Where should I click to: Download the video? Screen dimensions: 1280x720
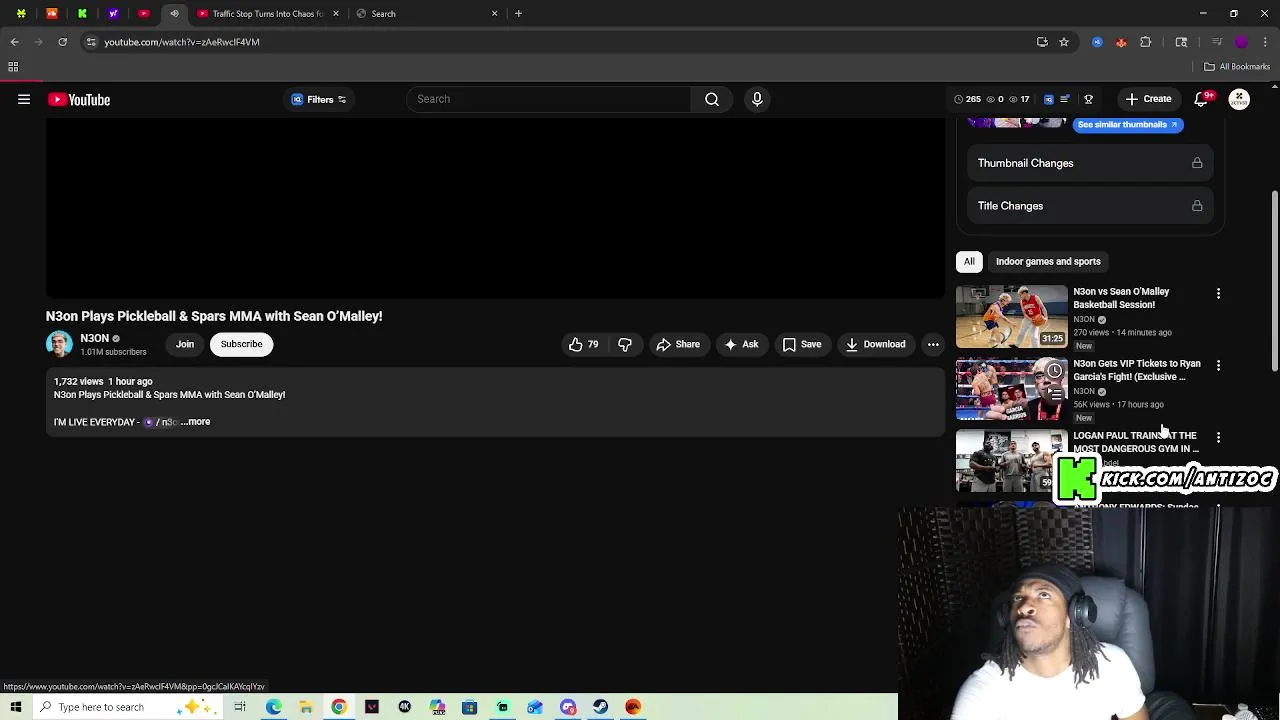[x=875, y=344]
